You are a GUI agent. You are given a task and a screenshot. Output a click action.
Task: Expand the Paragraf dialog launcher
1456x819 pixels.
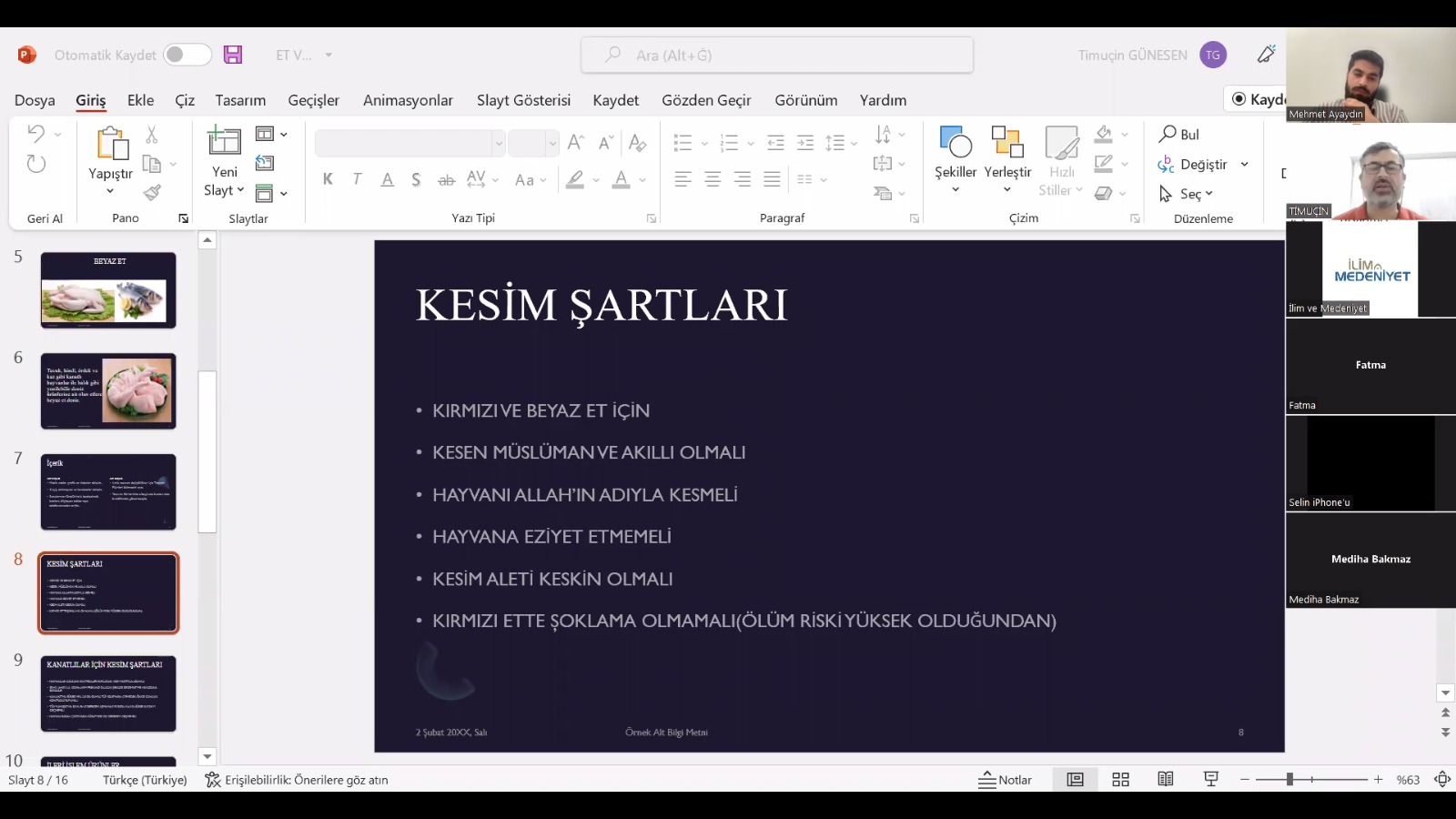914,218
